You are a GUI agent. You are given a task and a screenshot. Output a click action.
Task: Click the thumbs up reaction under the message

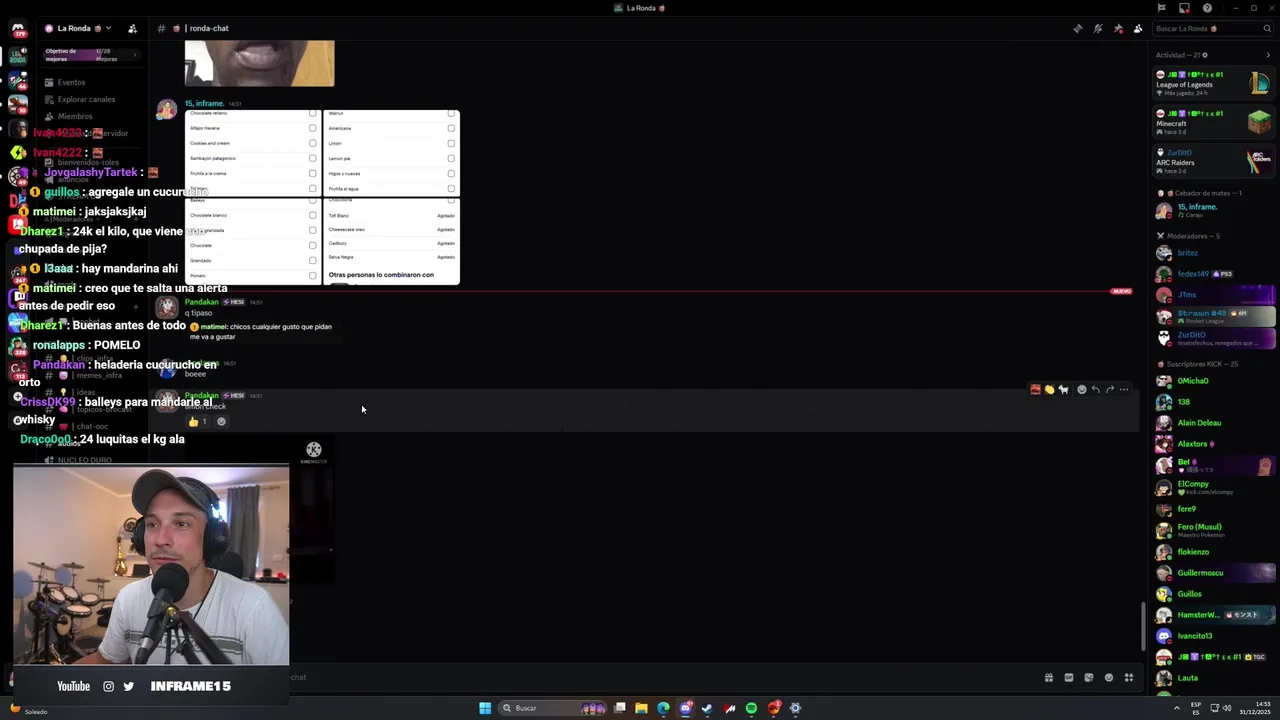pos(198,421)
